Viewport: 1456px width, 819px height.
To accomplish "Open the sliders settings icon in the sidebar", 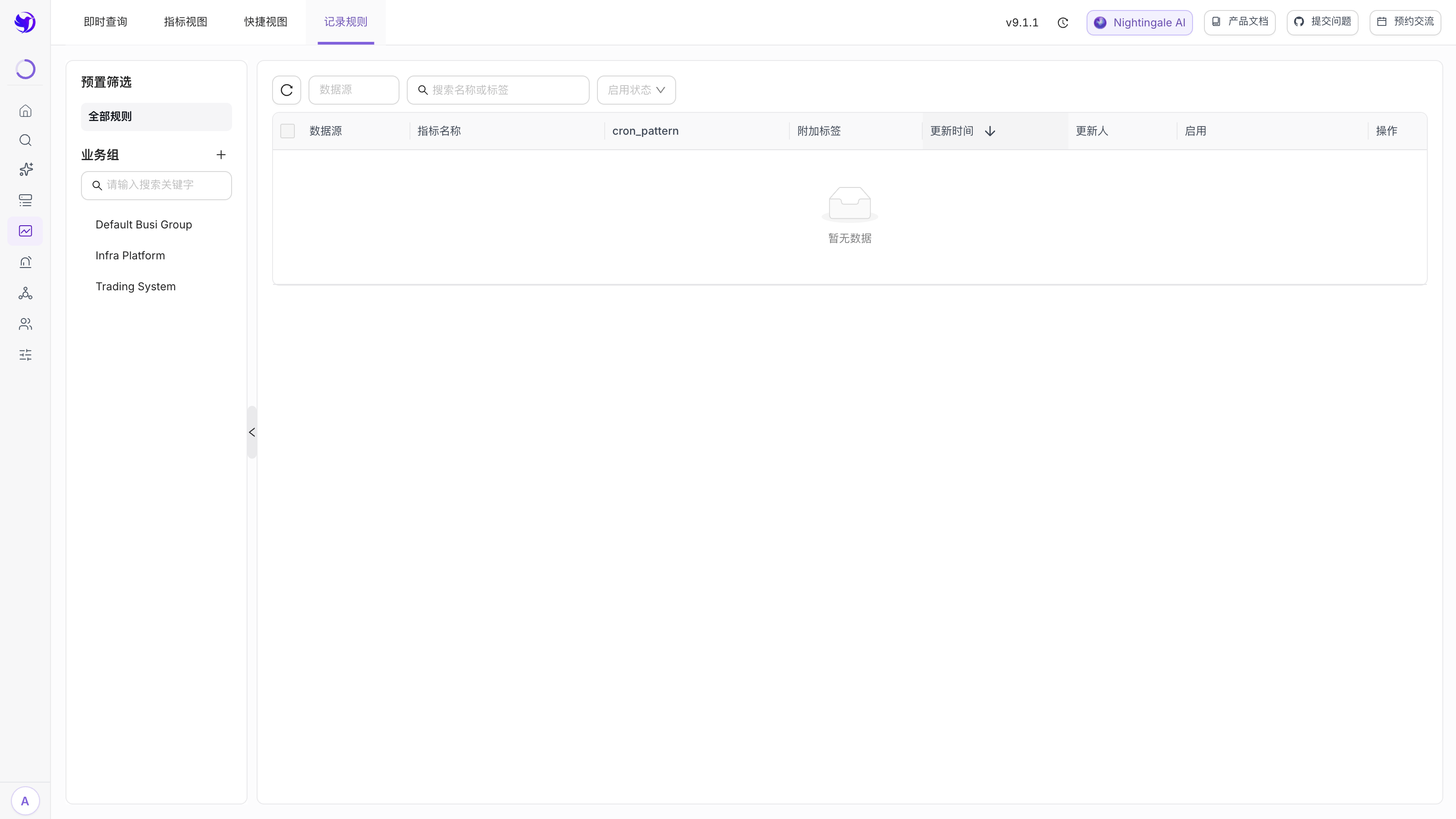I will click(x=25, y=355).
